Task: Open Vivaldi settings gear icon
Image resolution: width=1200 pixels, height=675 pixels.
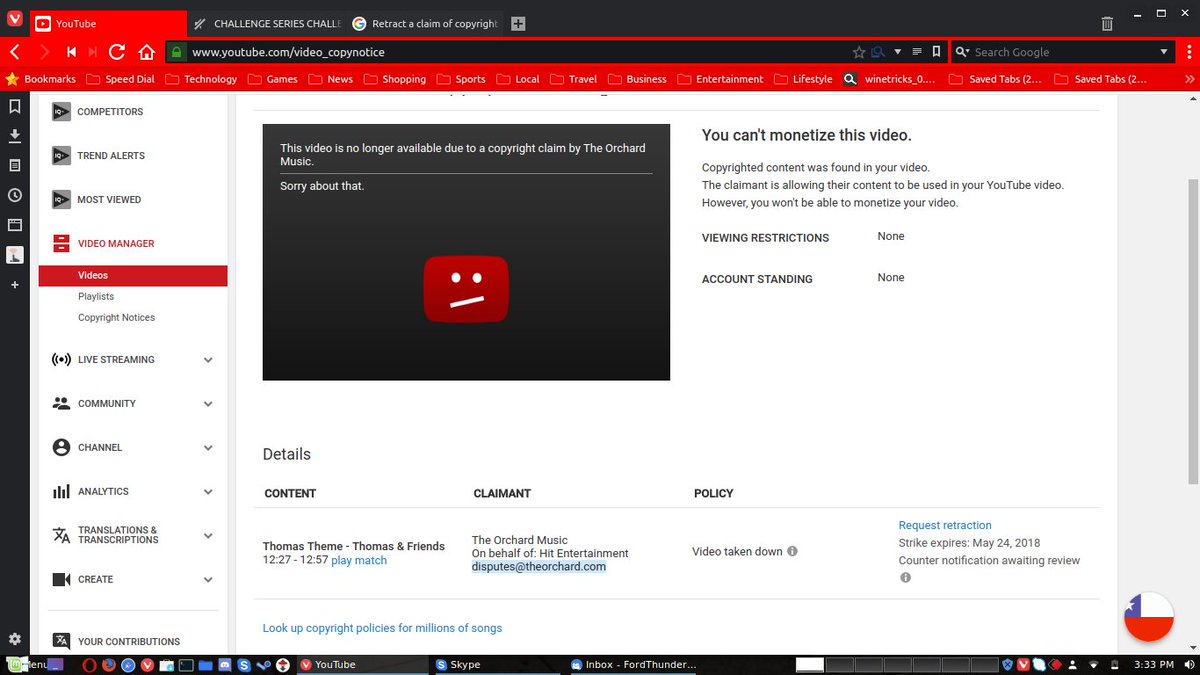Action: pos(14,639)
